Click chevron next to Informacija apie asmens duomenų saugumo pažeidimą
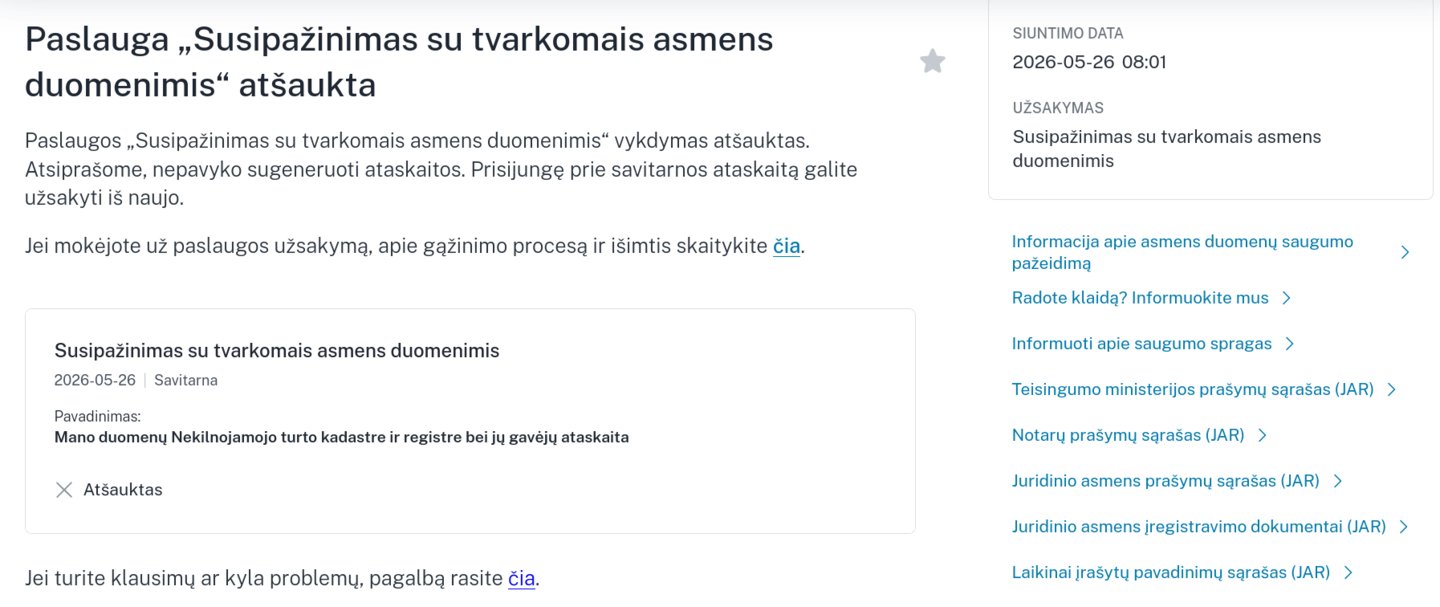This screenshot has width=1440, height=607. (1405, 252)
